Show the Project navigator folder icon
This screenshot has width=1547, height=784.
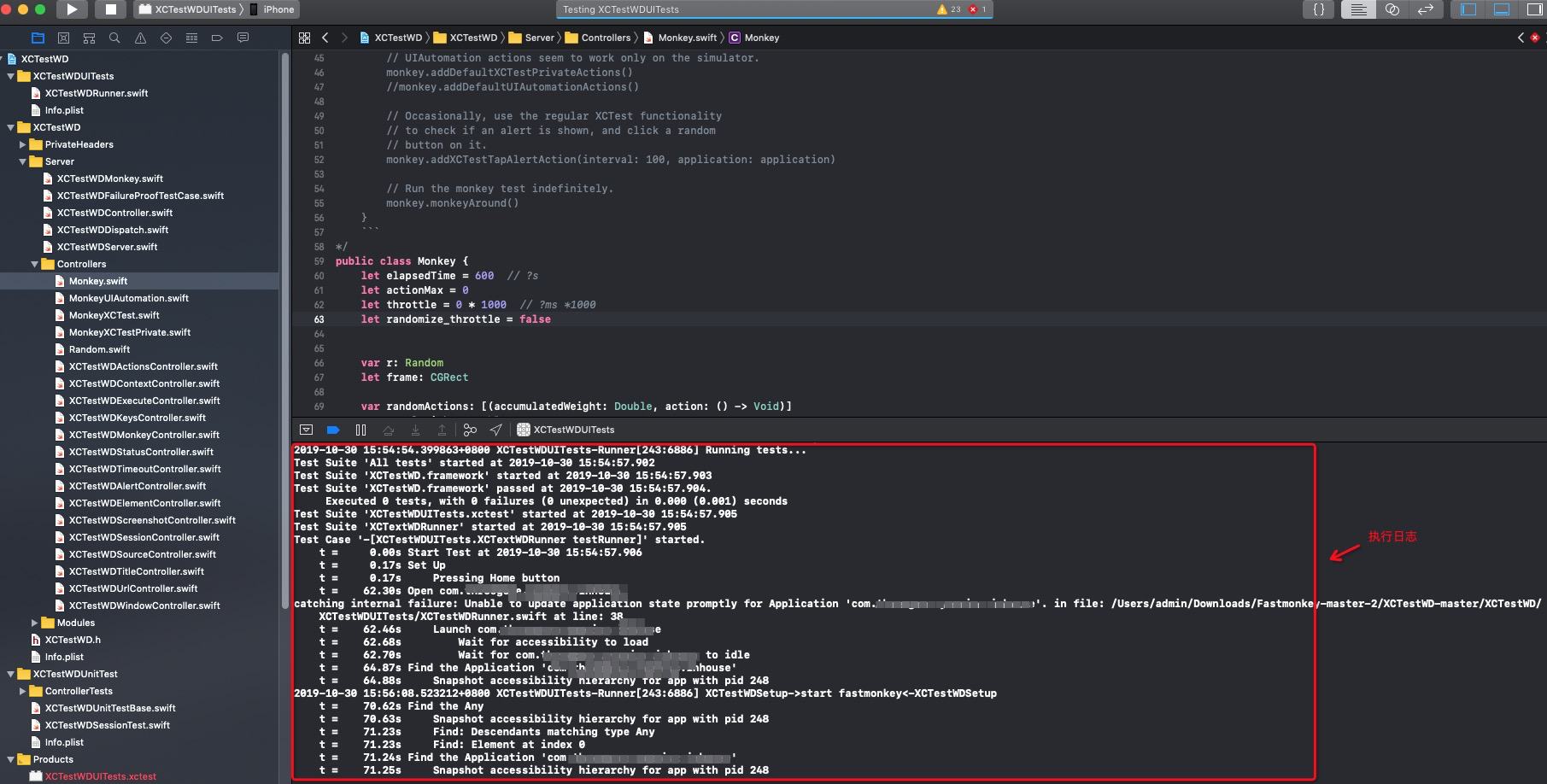pos(38,38)
